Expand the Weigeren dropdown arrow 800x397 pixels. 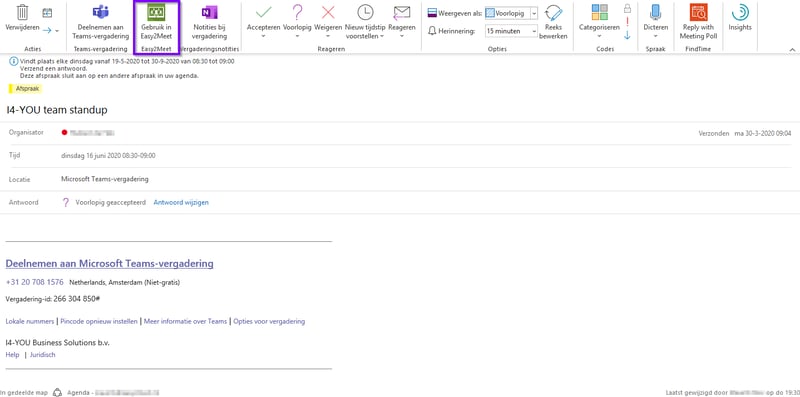[328, 36]
